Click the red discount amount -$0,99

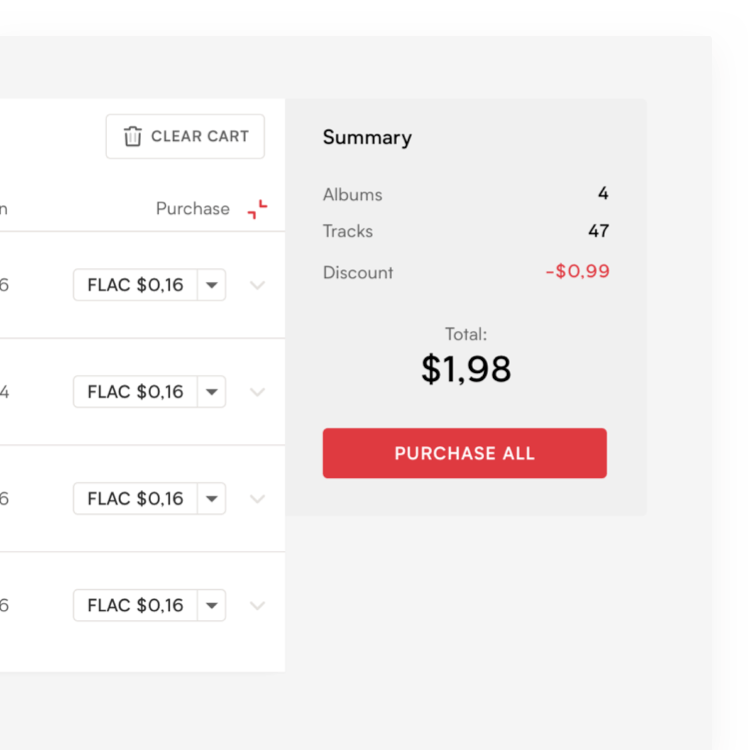coord(577,272)
